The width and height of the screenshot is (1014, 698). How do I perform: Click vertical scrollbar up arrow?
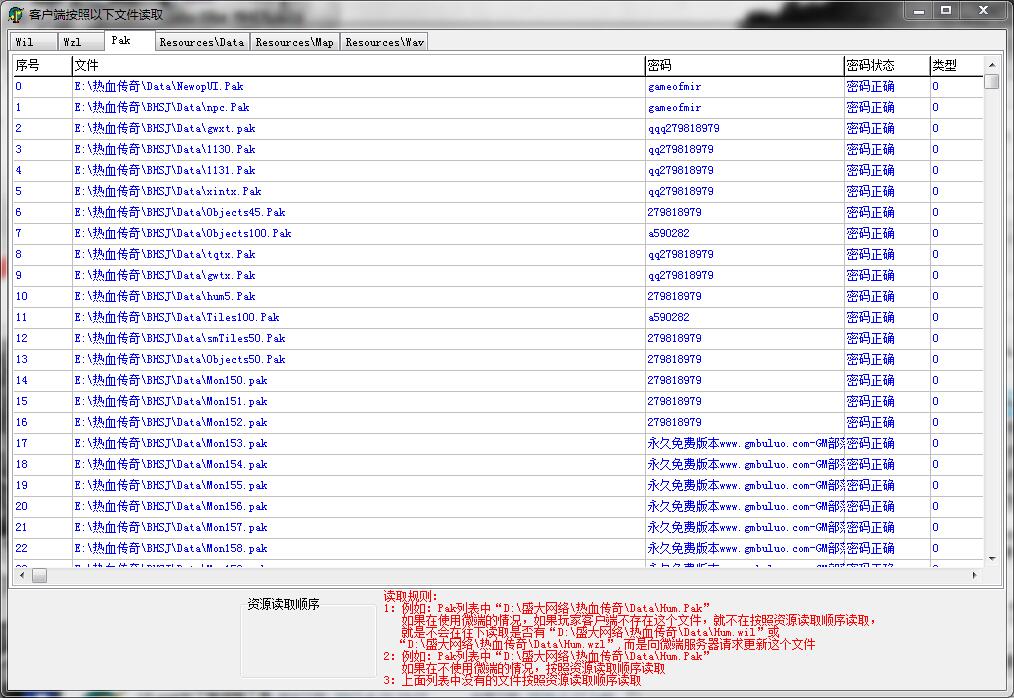[x=991, y=64]
